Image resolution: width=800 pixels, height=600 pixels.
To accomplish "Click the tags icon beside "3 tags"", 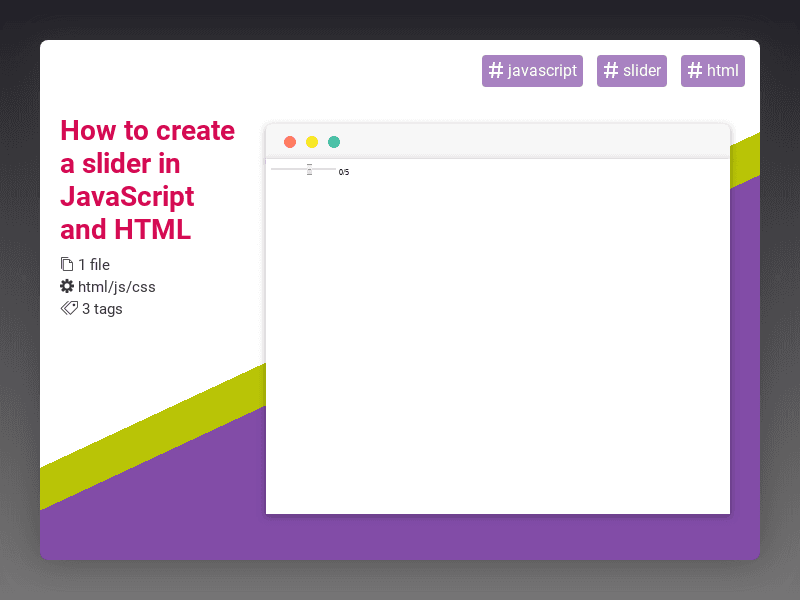I will [x=67, y=309].
